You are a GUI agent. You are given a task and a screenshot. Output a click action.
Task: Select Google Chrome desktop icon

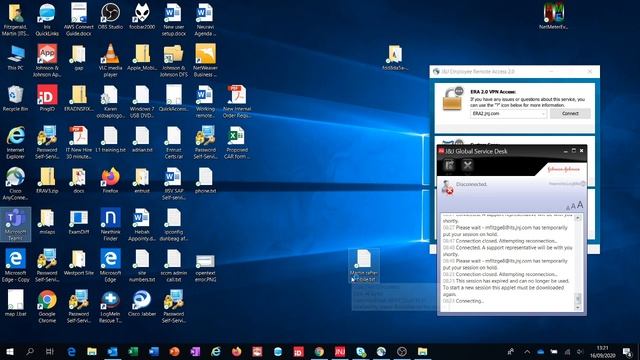click(47, 306)
